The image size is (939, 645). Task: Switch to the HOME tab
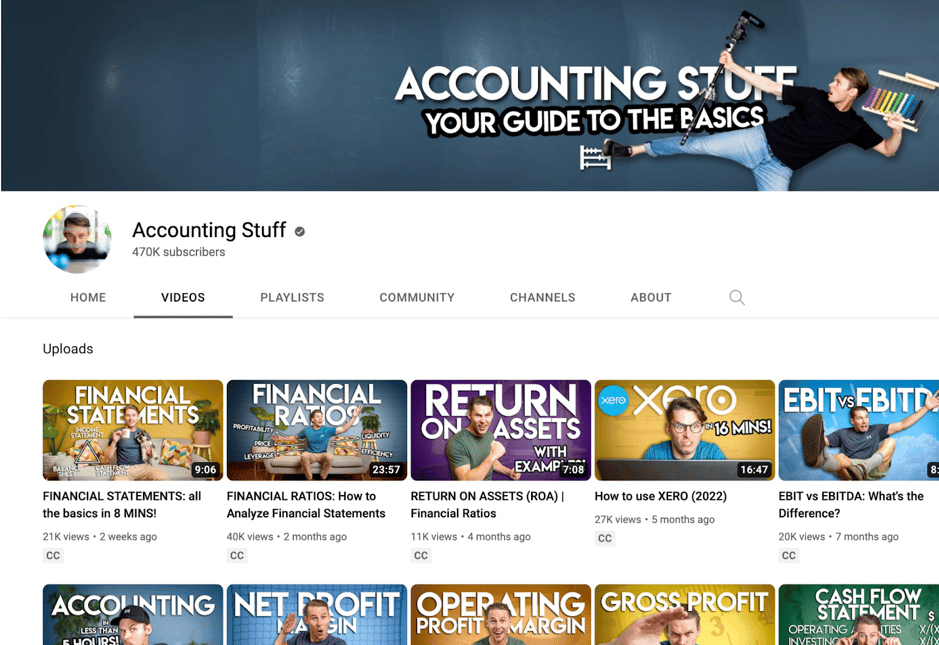(x=88, y=298)
